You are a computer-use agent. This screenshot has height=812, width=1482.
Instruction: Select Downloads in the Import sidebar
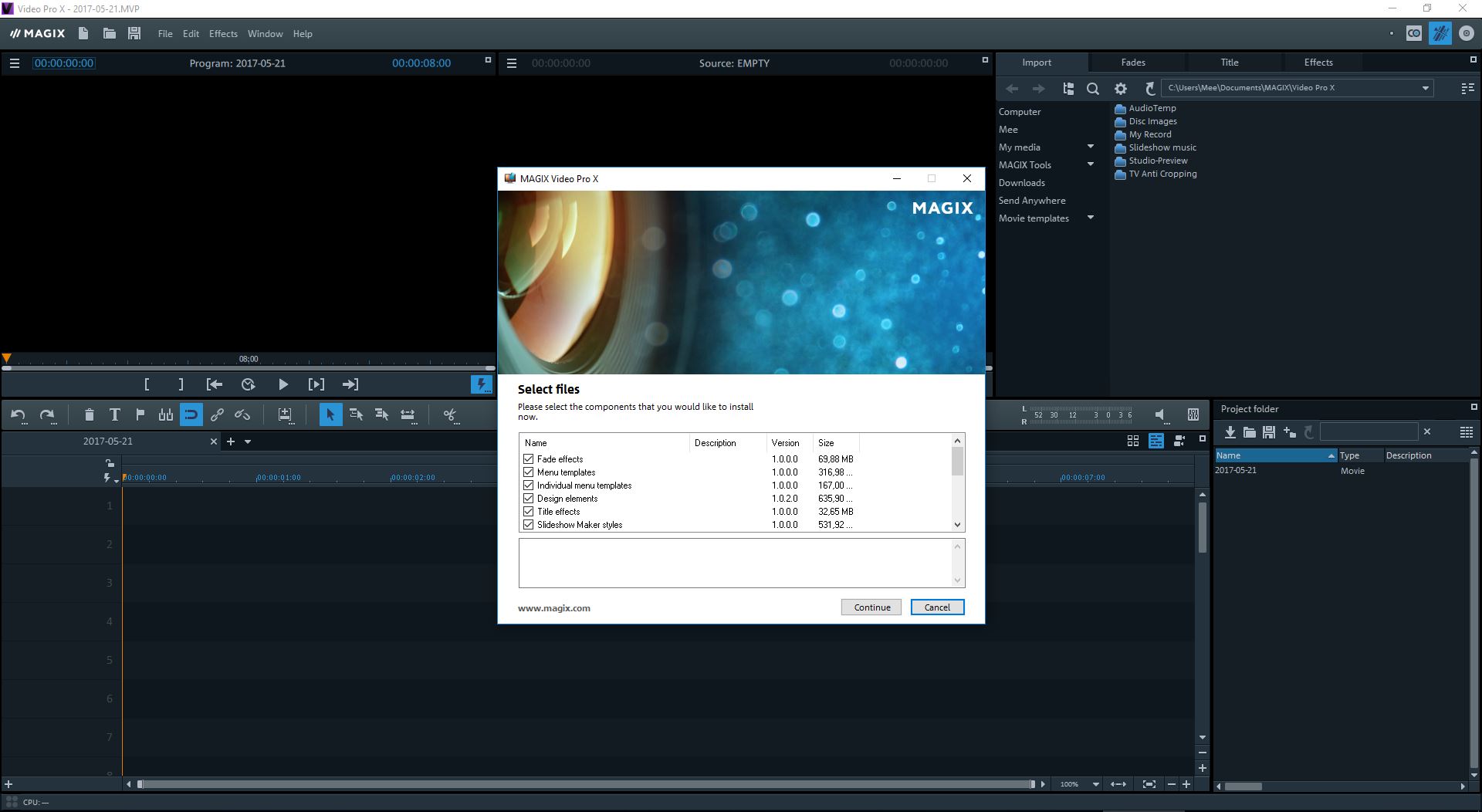coord(1021,183)
